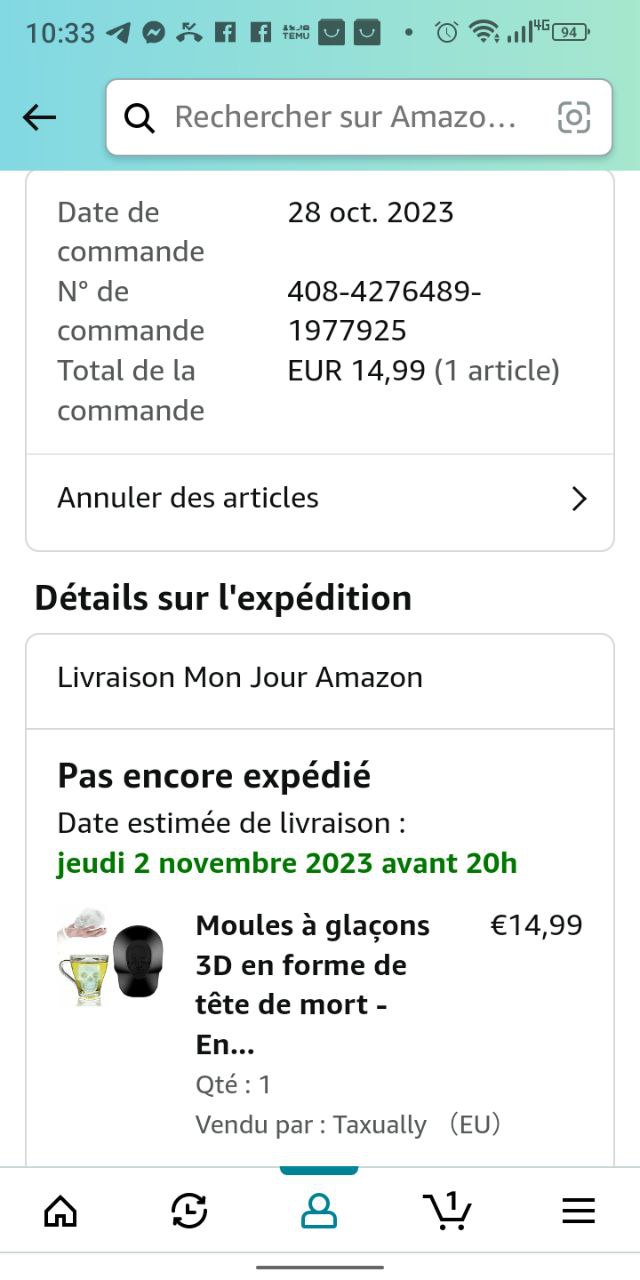Tap the Wi-Fi status icon

[x=485, y=32]
